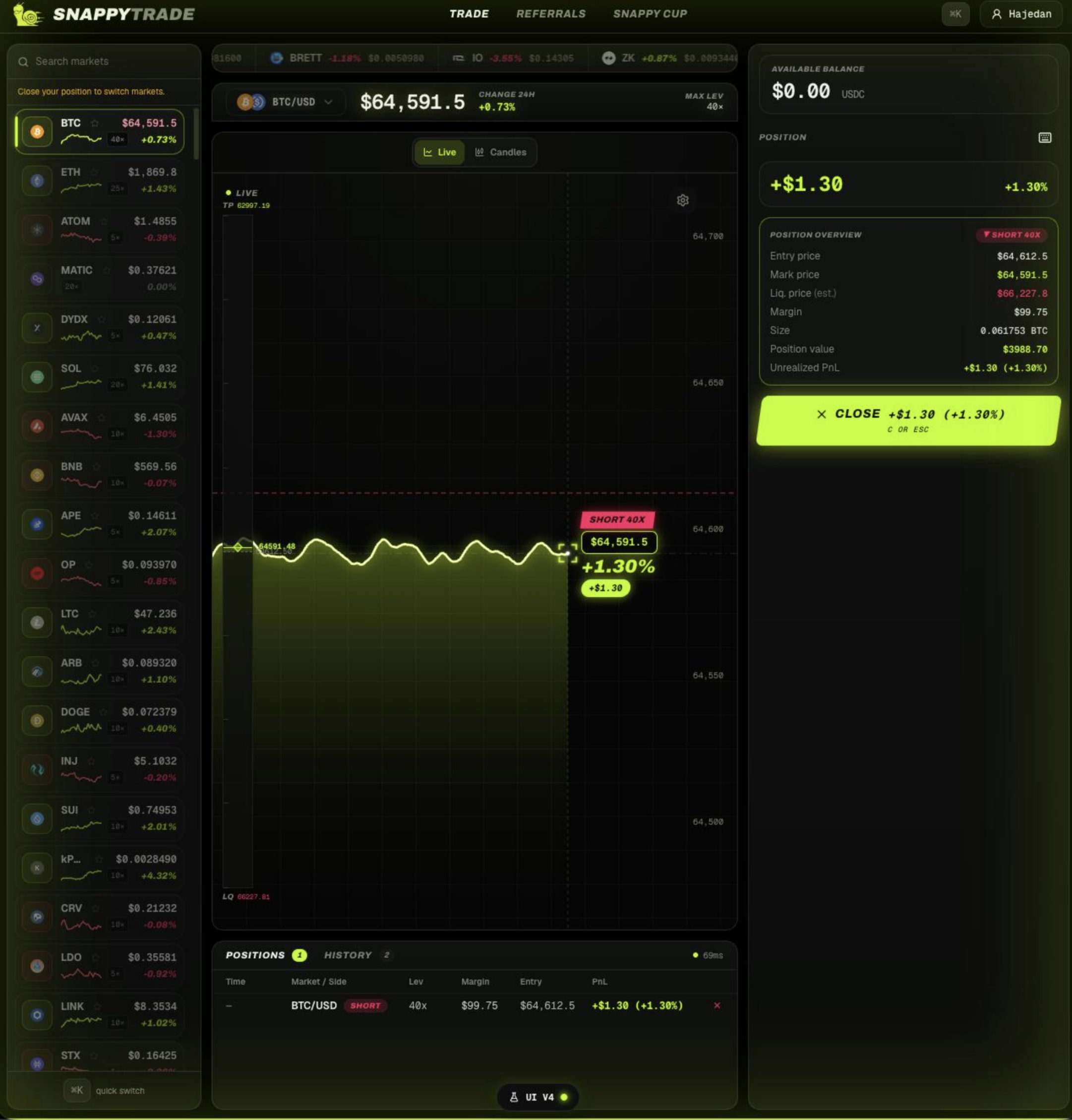Click the MATIC coin icon
Viewport: 1072px width, 1120px height.
point(37,279)
